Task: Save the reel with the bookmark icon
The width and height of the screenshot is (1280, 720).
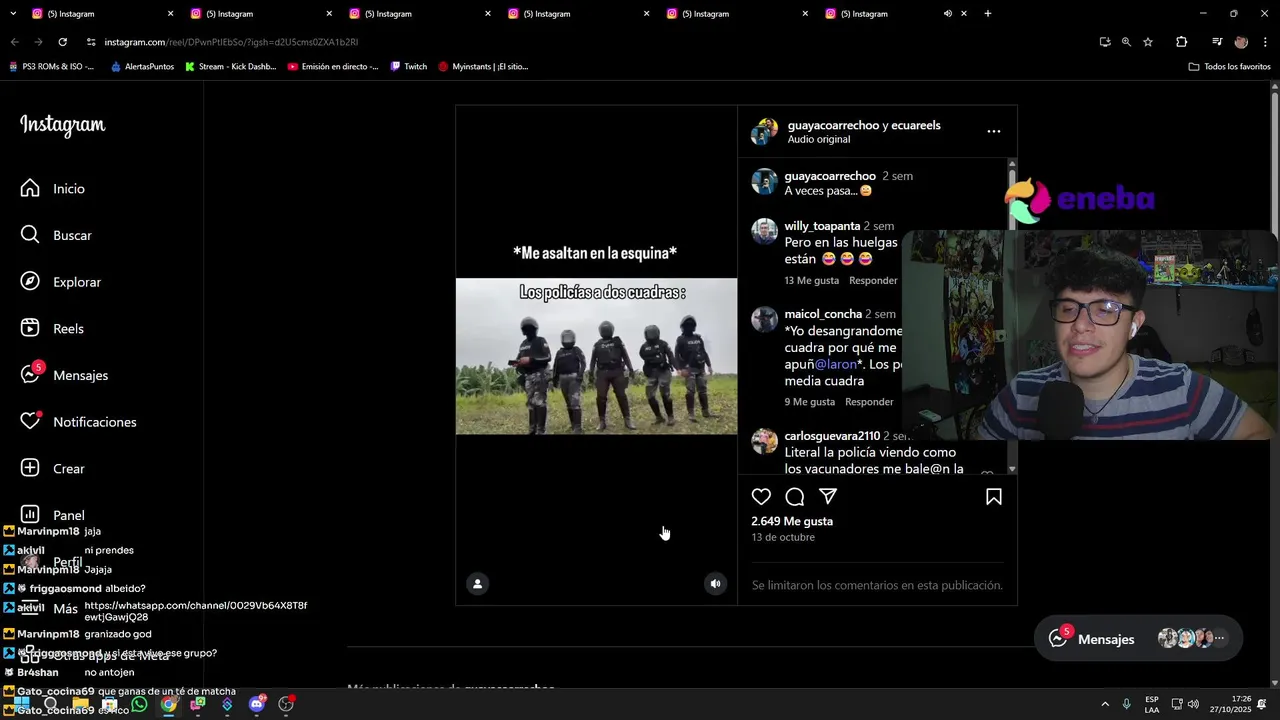Action: 994,497
